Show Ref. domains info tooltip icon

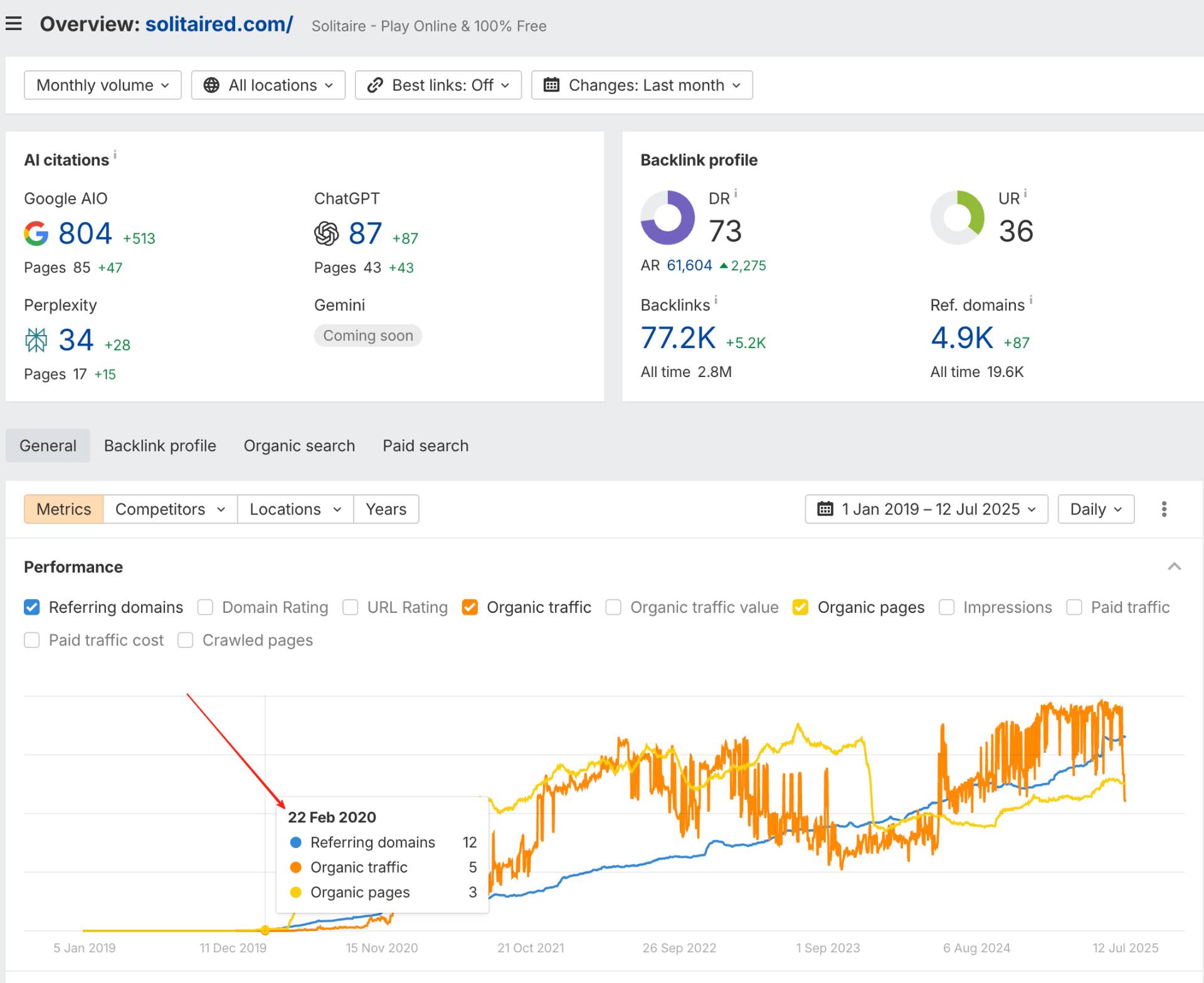click(x=1030, y=300)
